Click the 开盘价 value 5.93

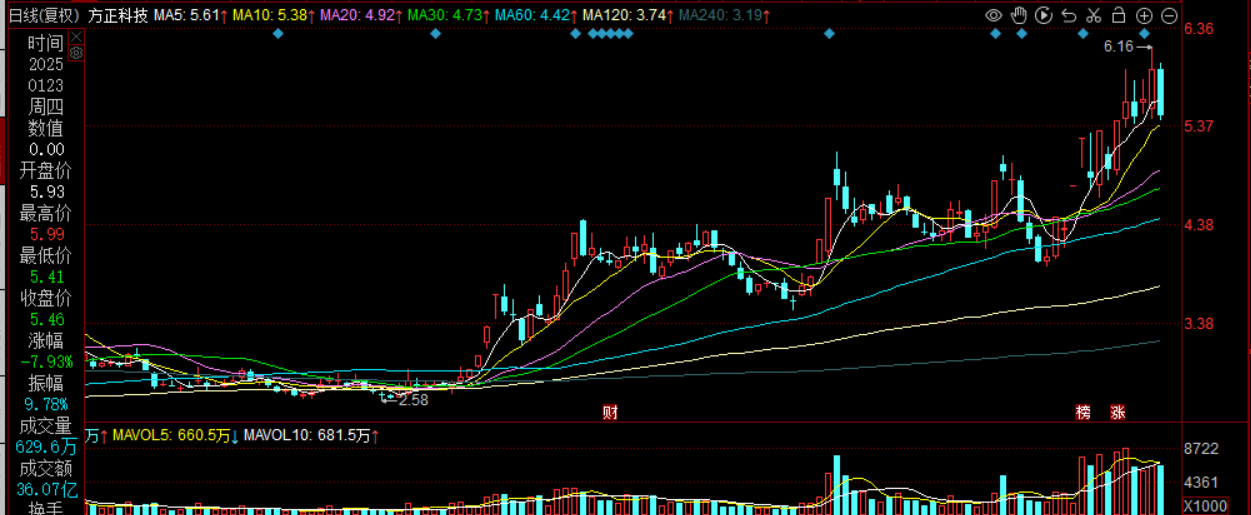[45, 192]
